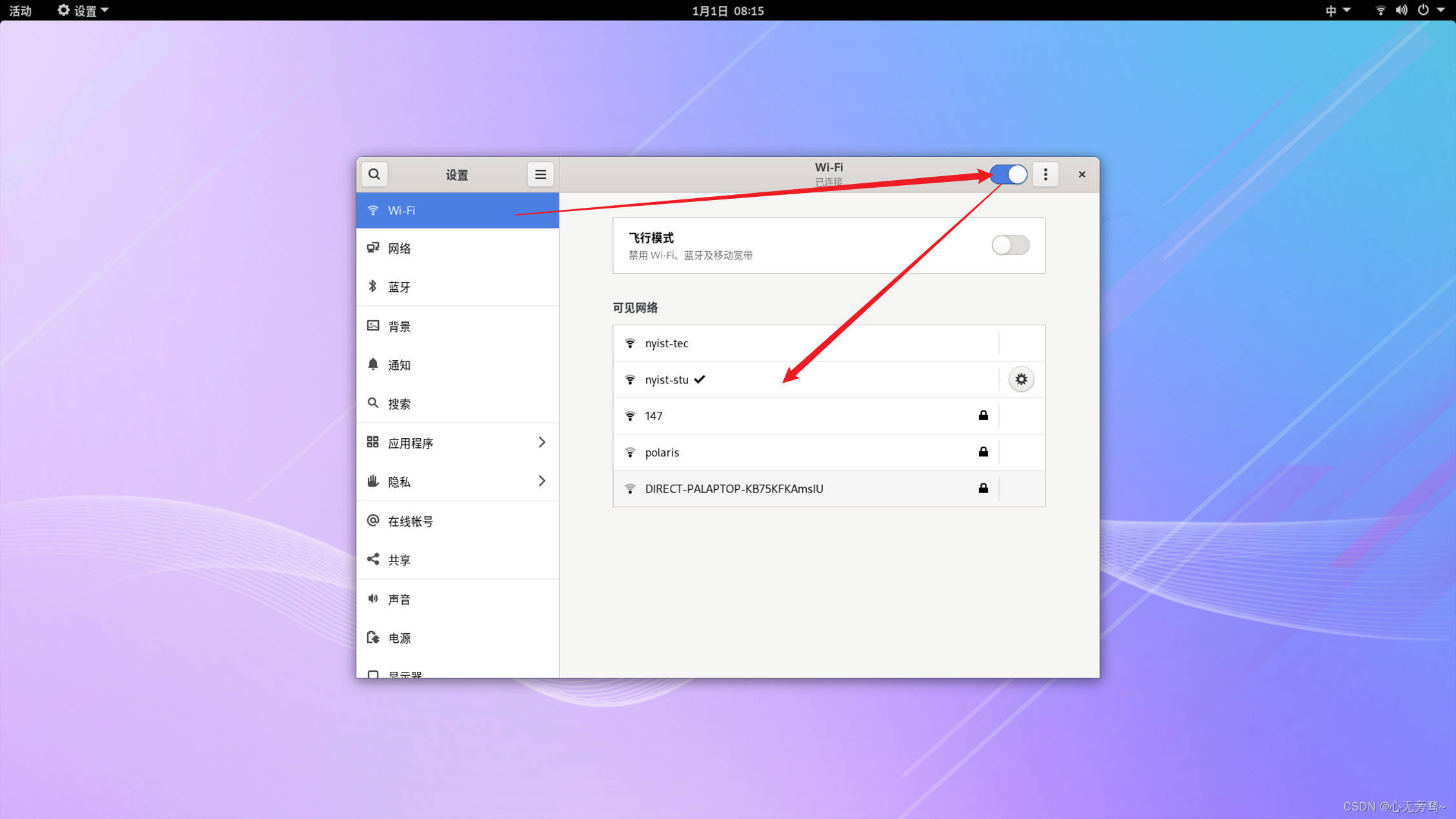1456x819 pixels.
Task: Open the Settings (设置) app menu in top bar
Action: 83,10
